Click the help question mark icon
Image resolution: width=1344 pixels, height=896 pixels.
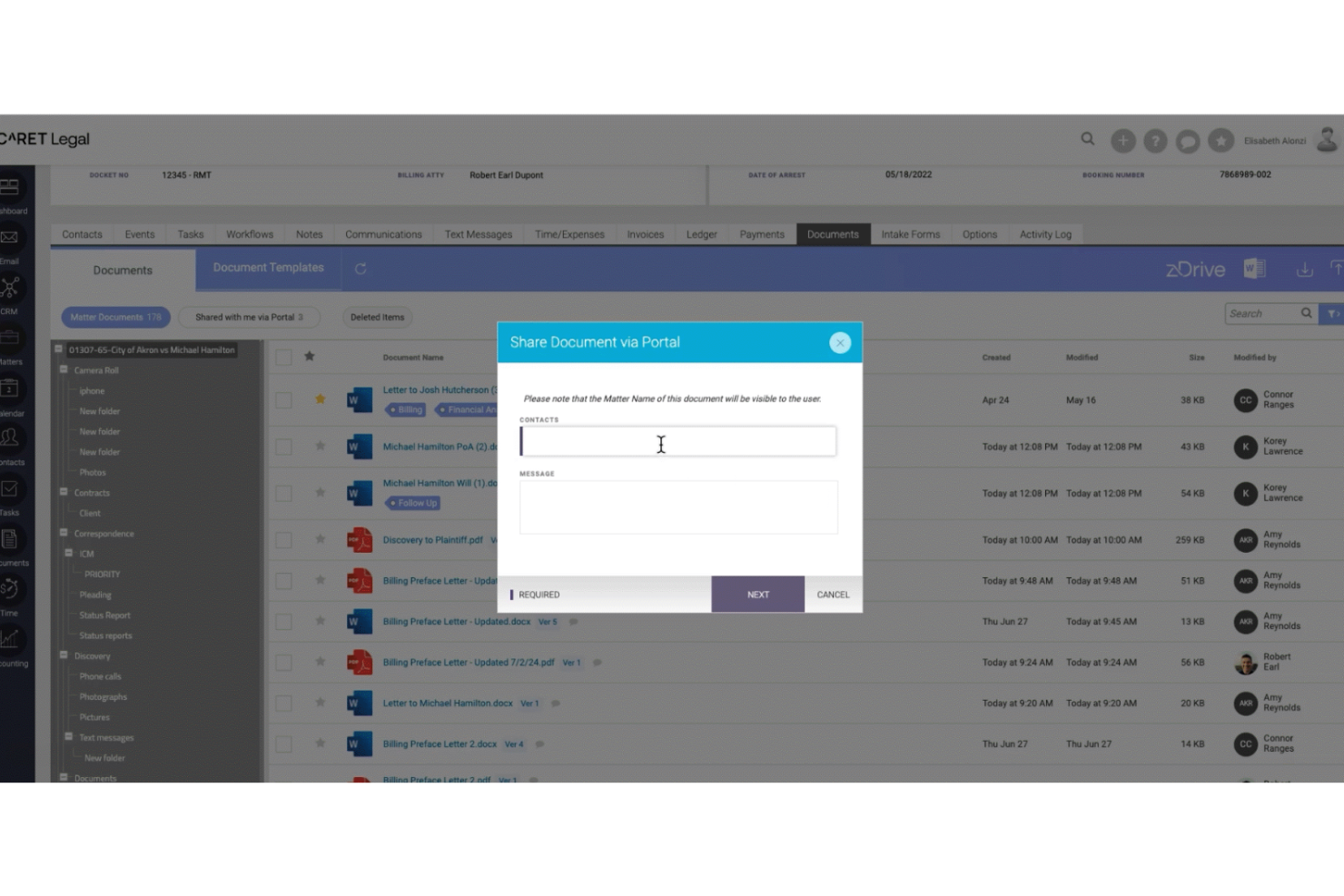click(x=1155, y=141)
